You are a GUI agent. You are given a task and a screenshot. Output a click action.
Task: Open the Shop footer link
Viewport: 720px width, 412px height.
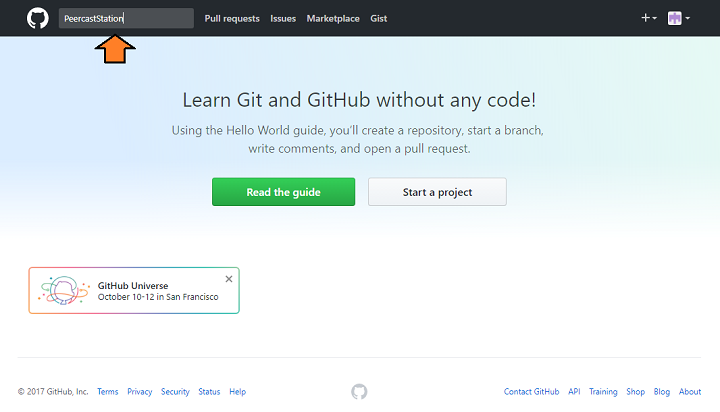[x=636, y=392]
